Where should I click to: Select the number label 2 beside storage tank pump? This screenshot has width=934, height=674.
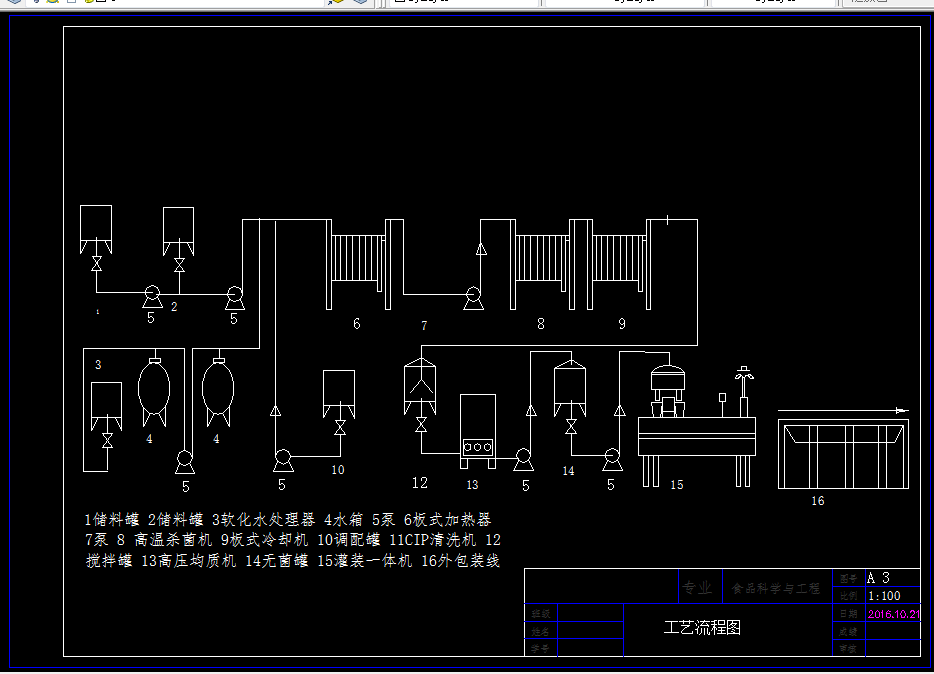(x=174, y=307)
